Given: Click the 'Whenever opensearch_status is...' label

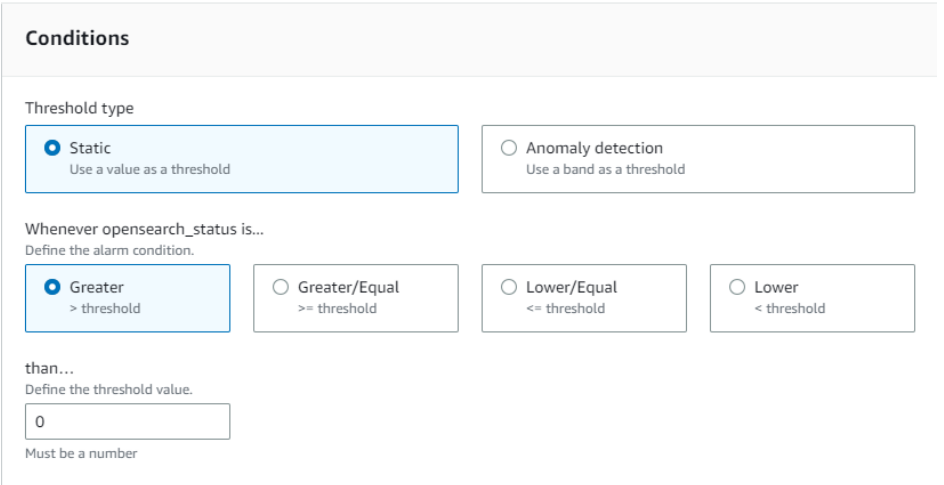Looking at the screenshot, I should [x=144, y=229].
